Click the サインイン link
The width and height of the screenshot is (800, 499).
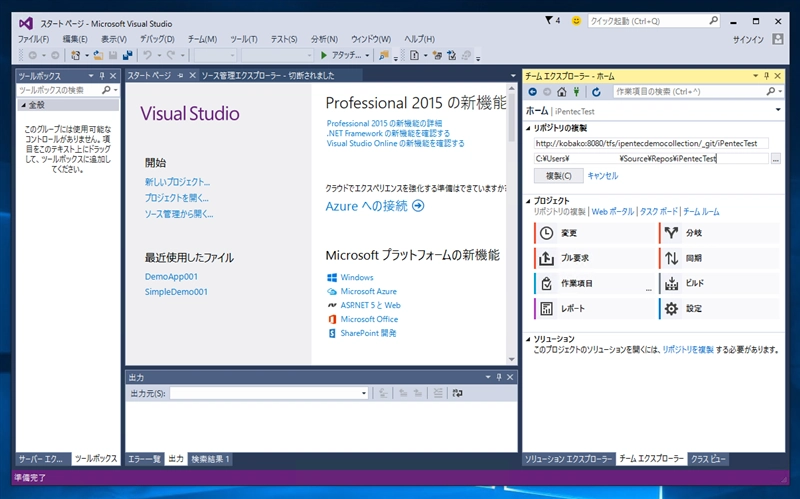pyautogui.click(x=748, y=40)
